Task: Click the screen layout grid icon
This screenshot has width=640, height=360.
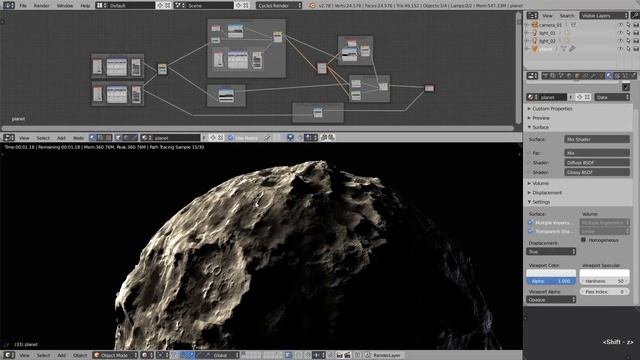Action: click(101, 5)
